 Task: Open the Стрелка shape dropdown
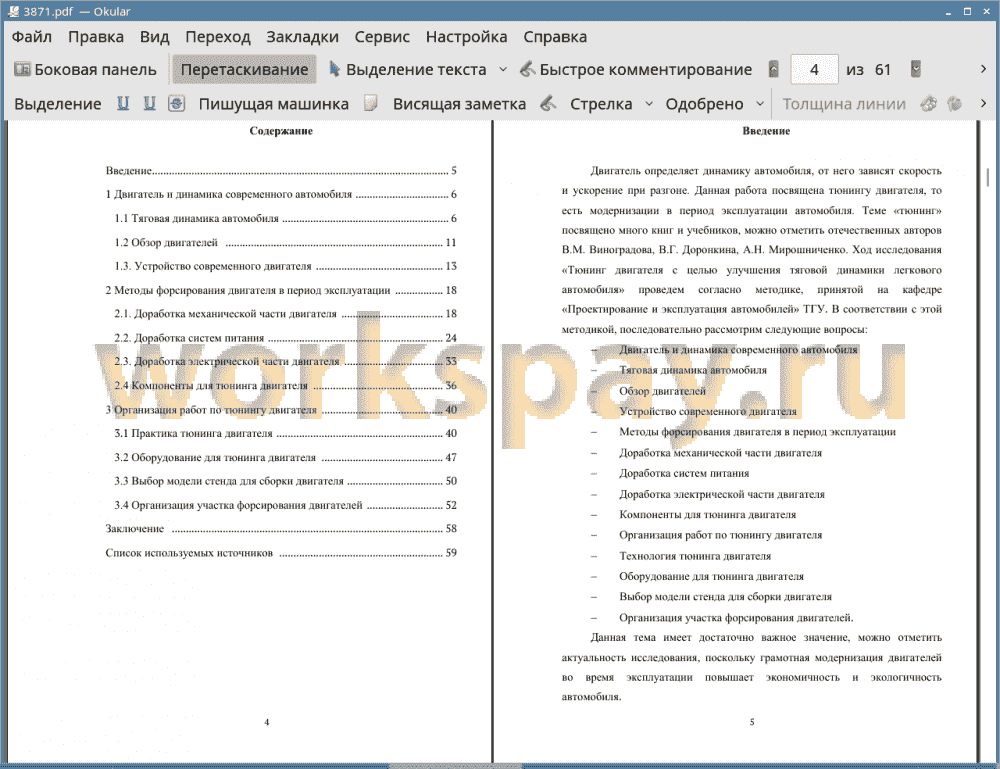(649, 104)
